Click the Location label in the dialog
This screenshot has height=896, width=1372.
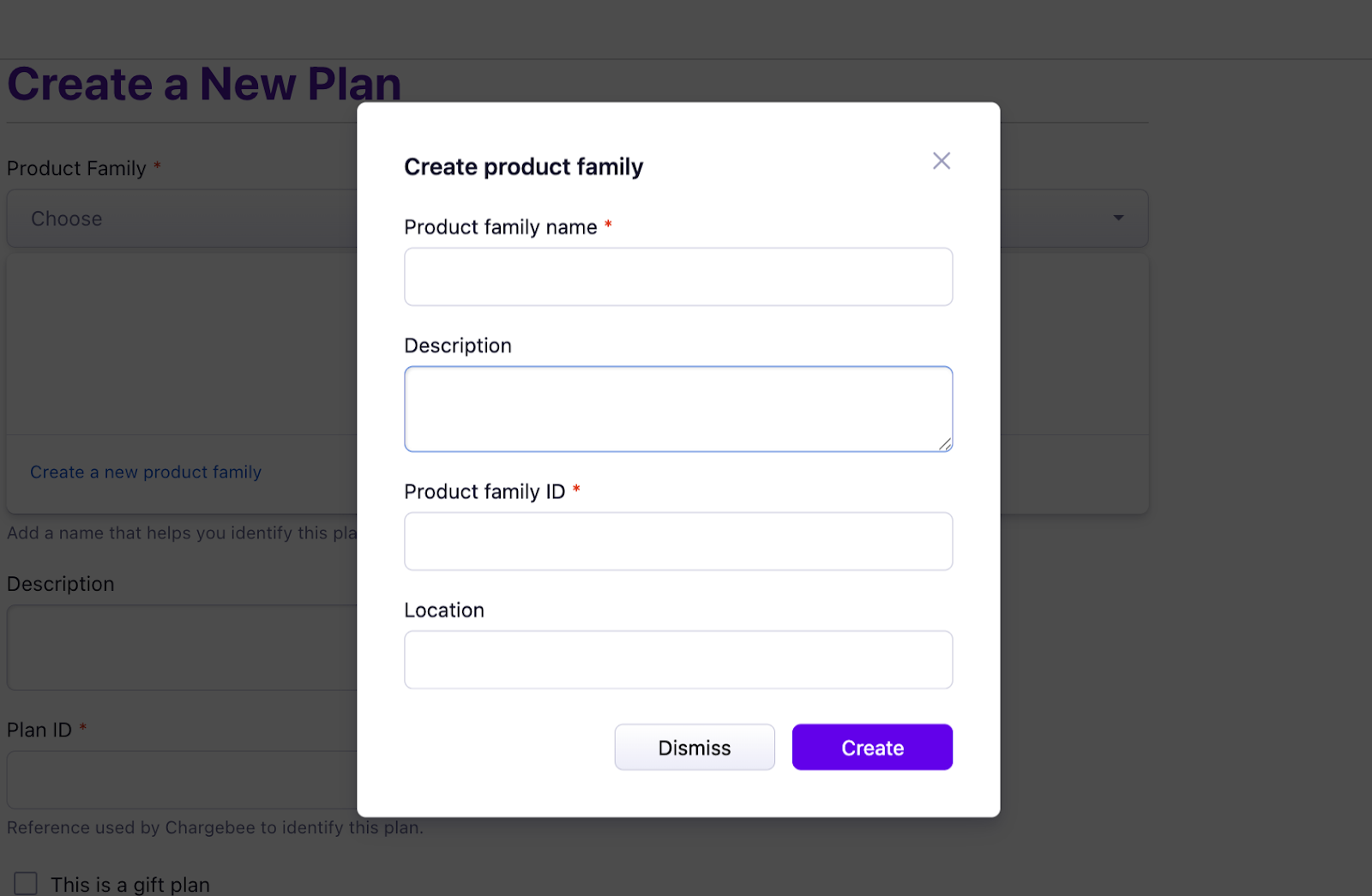444,610
